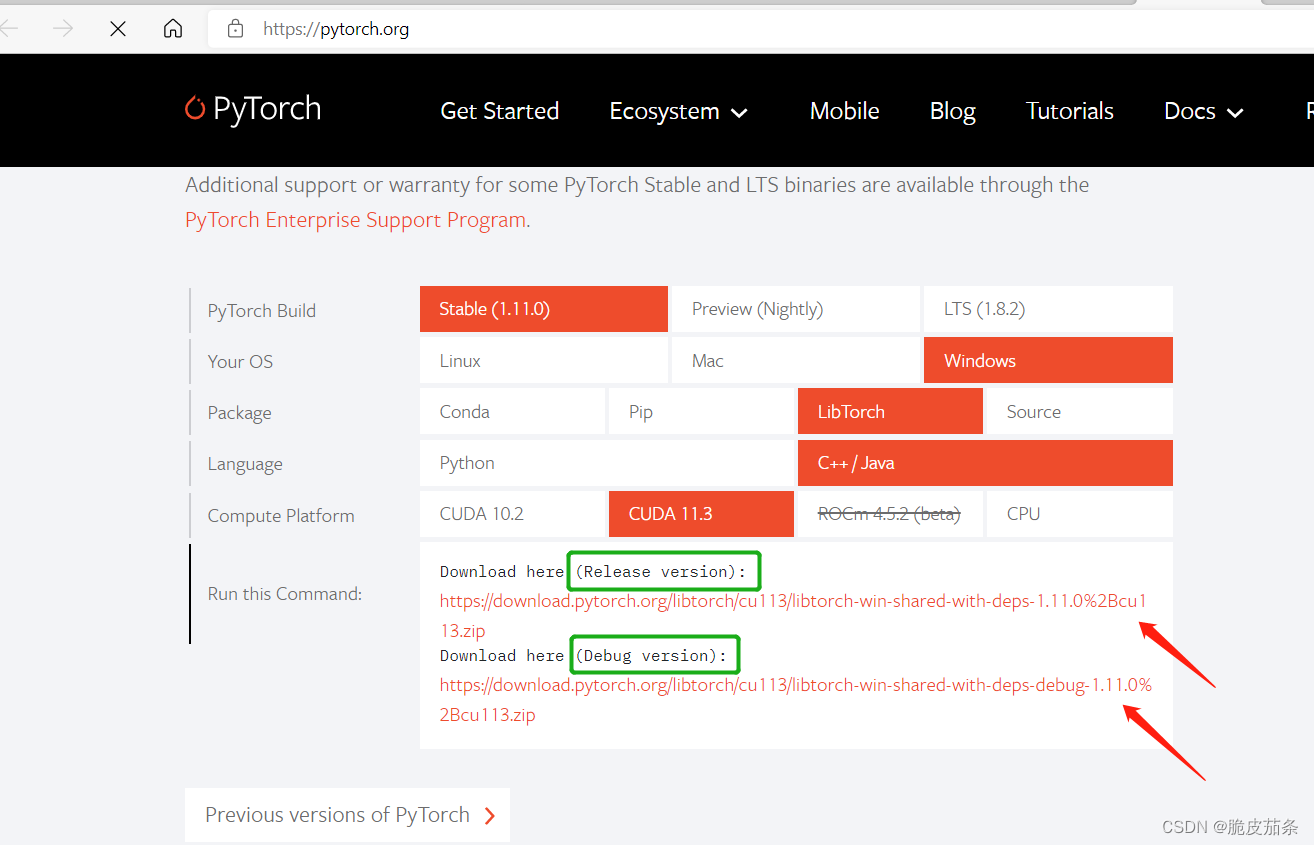Click the 'Compute Platform' row label
This screenshot has height=845, width=1314.
click(281, 516)
